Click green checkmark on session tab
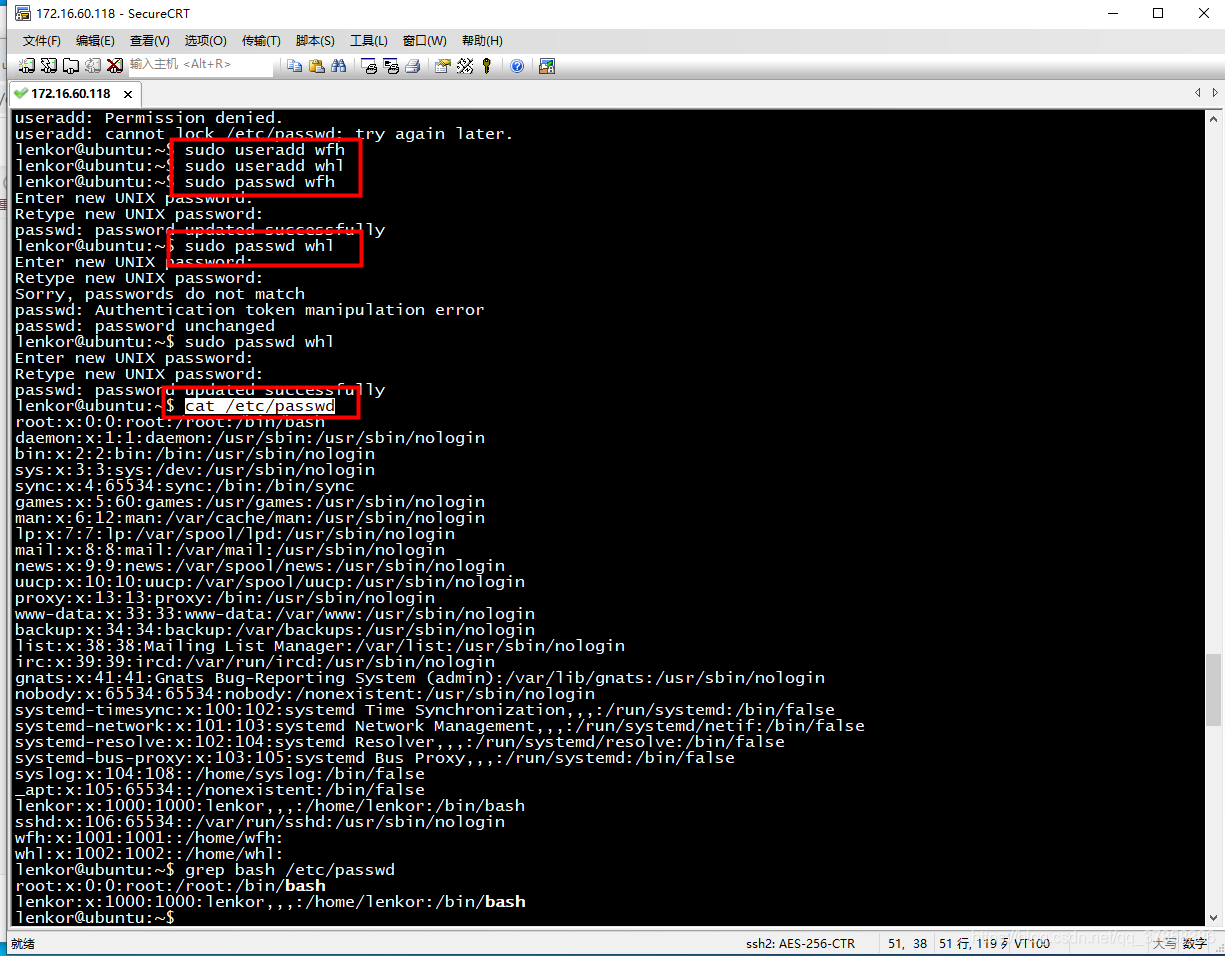The height and width of the screenshot is (956, 1225). [x=20, y=93]
